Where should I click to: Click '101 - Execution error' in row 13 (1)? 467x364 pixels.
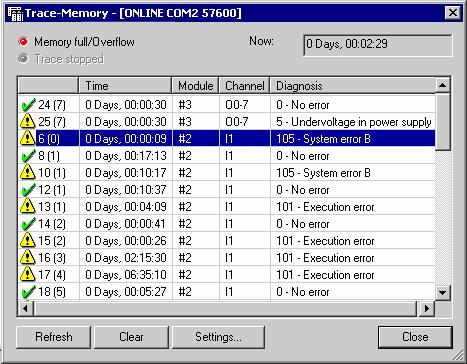click(x=325, y=207)
